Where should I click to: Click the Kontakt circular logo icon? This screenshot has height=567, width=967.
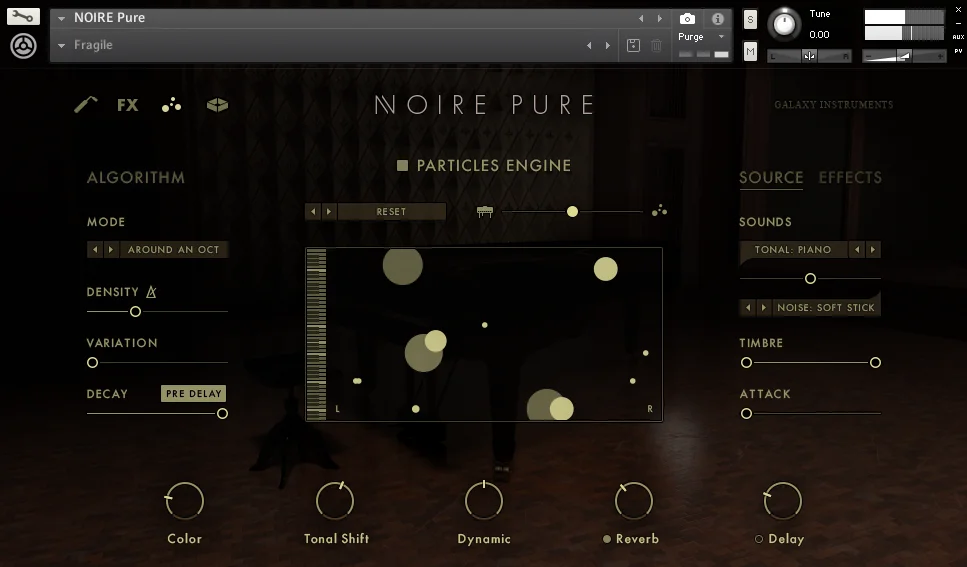[23, 46]
